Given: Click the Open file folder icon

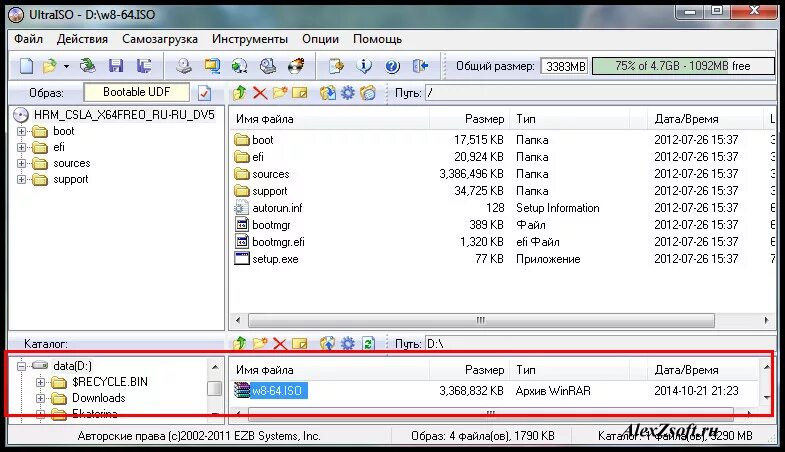Looking at the screenshot, I should pyautogui.click(x=50, y=66).
